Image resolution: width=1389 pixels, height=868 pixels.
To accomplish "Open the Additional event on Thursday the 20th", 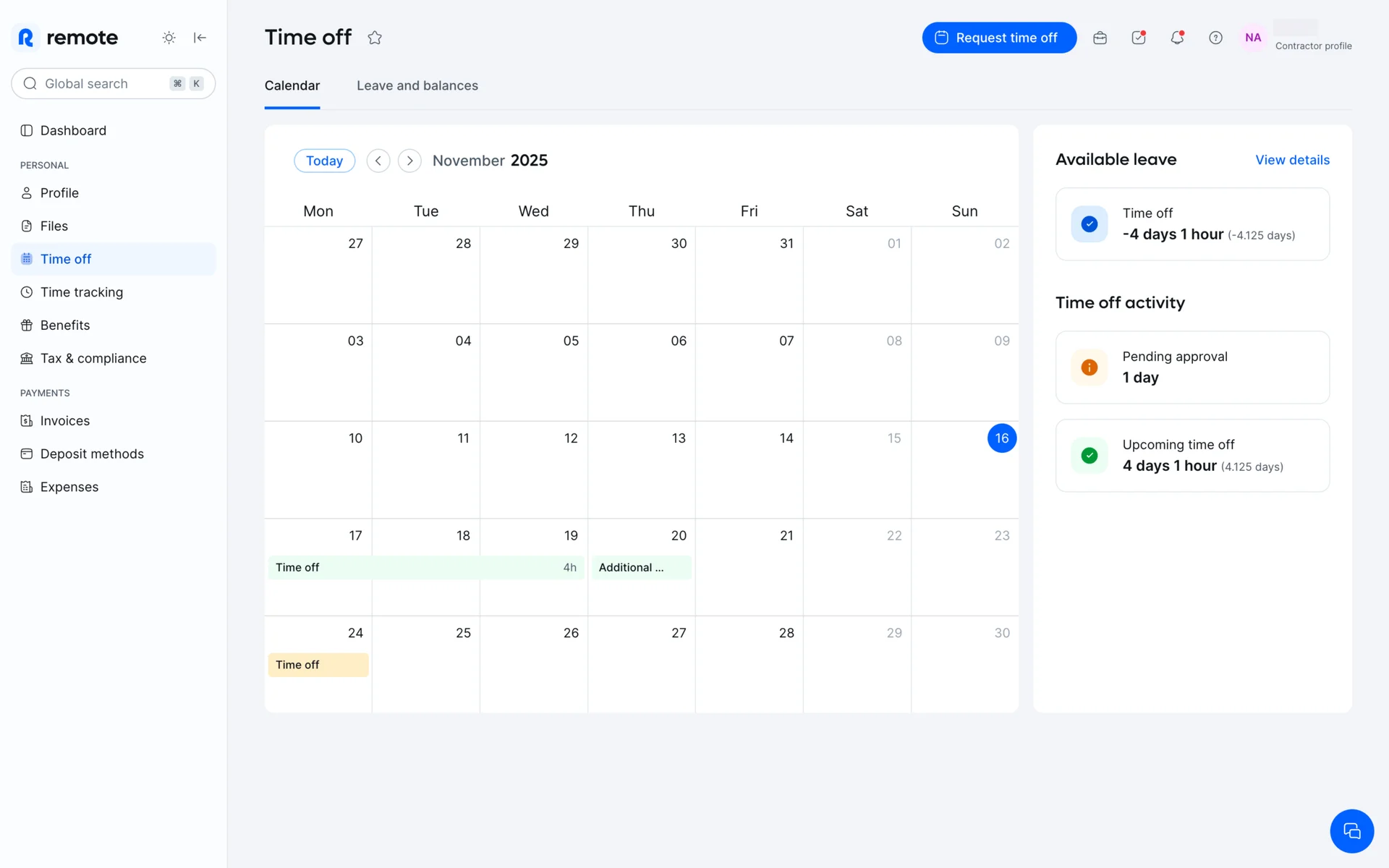I will pyautogui.click(x=641, y=568).
